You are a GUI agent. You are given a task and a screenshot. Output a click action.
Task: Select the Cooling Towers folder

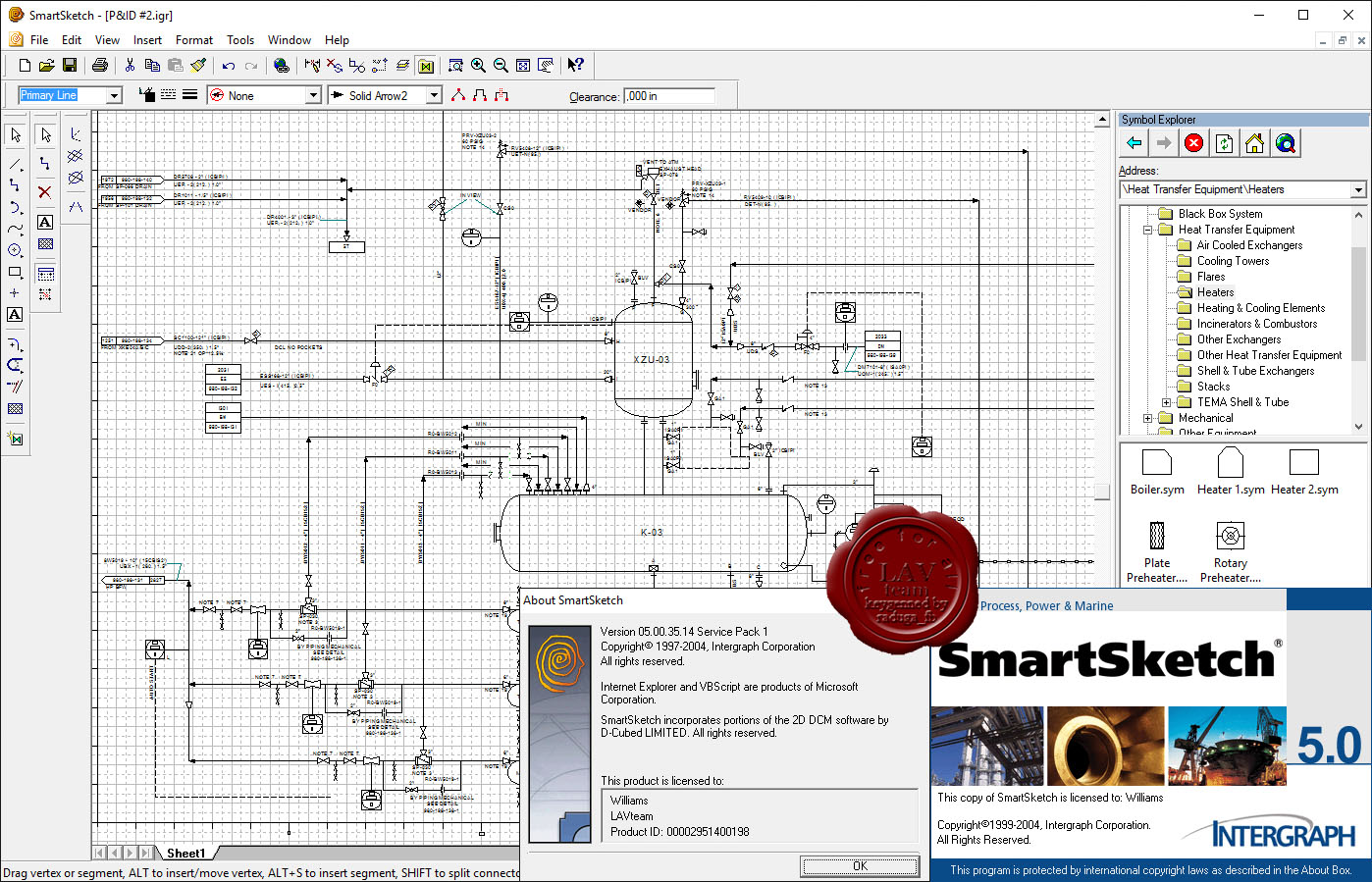tap(1233, 261)
